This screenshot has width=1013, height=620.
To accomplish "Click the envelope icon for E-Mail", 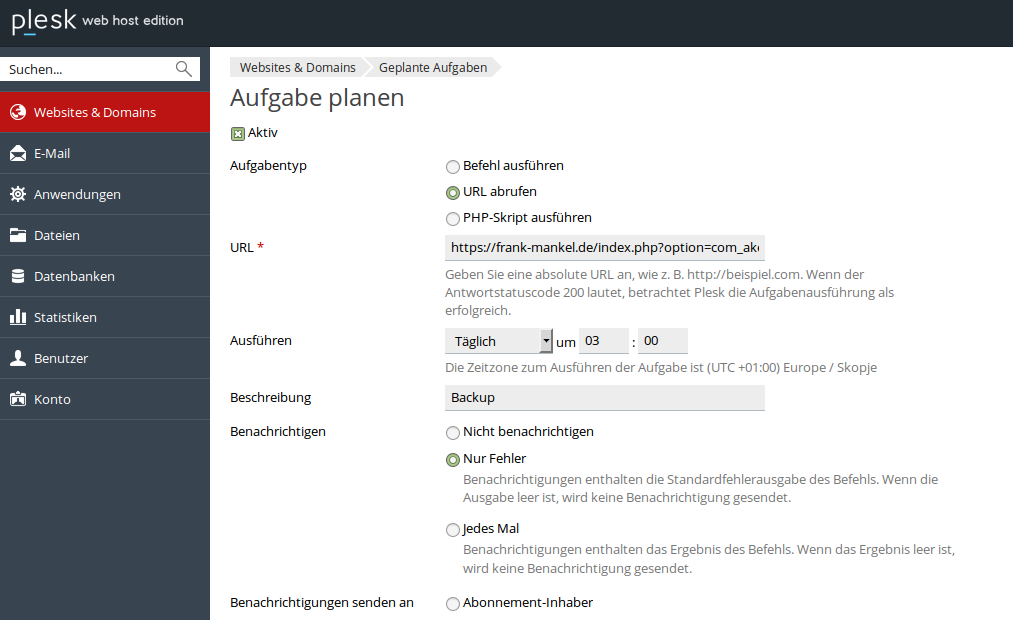I will coord(18,154).
